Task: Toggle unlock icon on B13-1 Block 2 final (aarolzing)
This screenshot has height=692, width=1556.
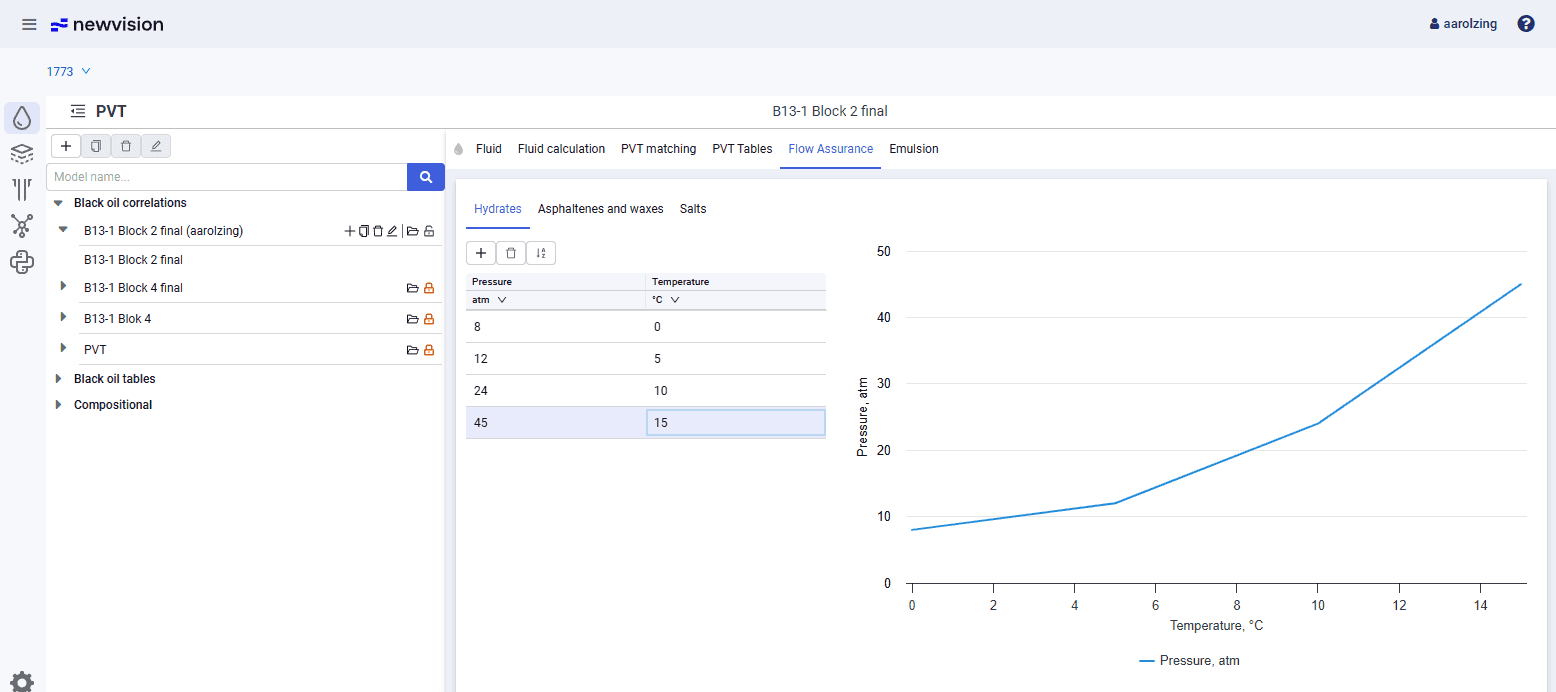Action: coord(429,231)
